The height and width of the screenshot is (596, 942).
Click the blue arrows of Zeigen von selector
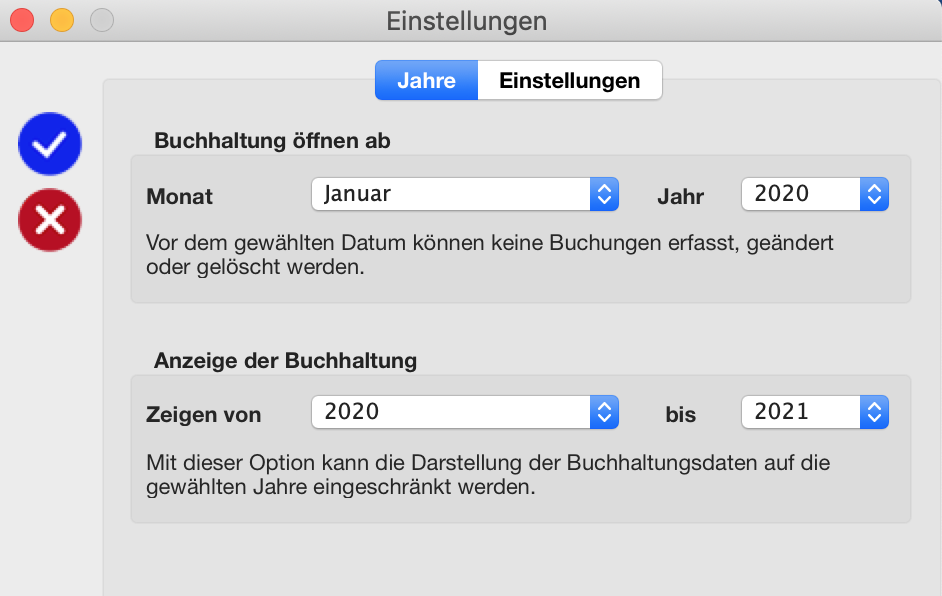click(604, 412)
